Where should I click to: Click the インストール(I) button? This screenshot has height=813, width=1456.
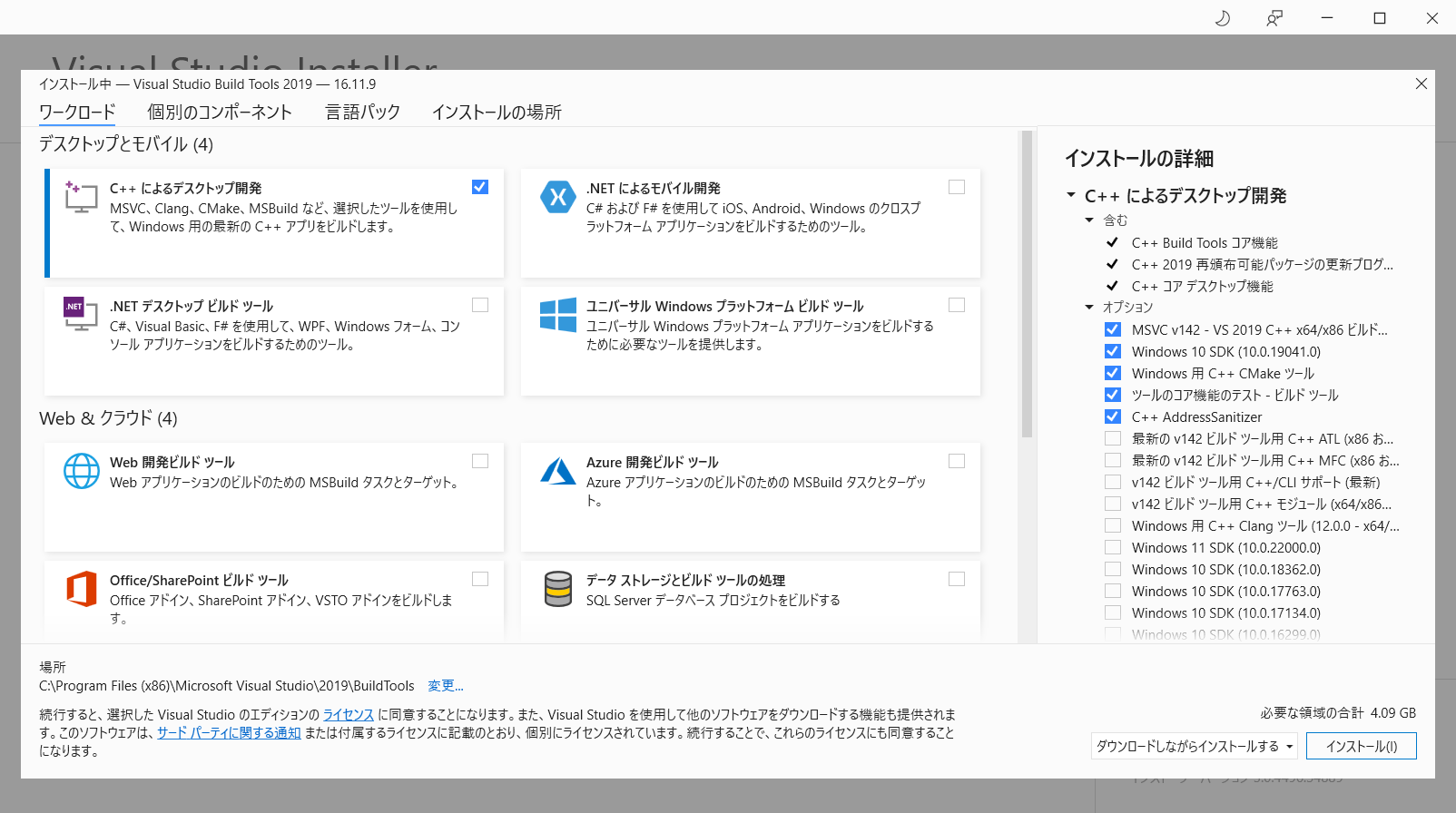point(1362,746)
